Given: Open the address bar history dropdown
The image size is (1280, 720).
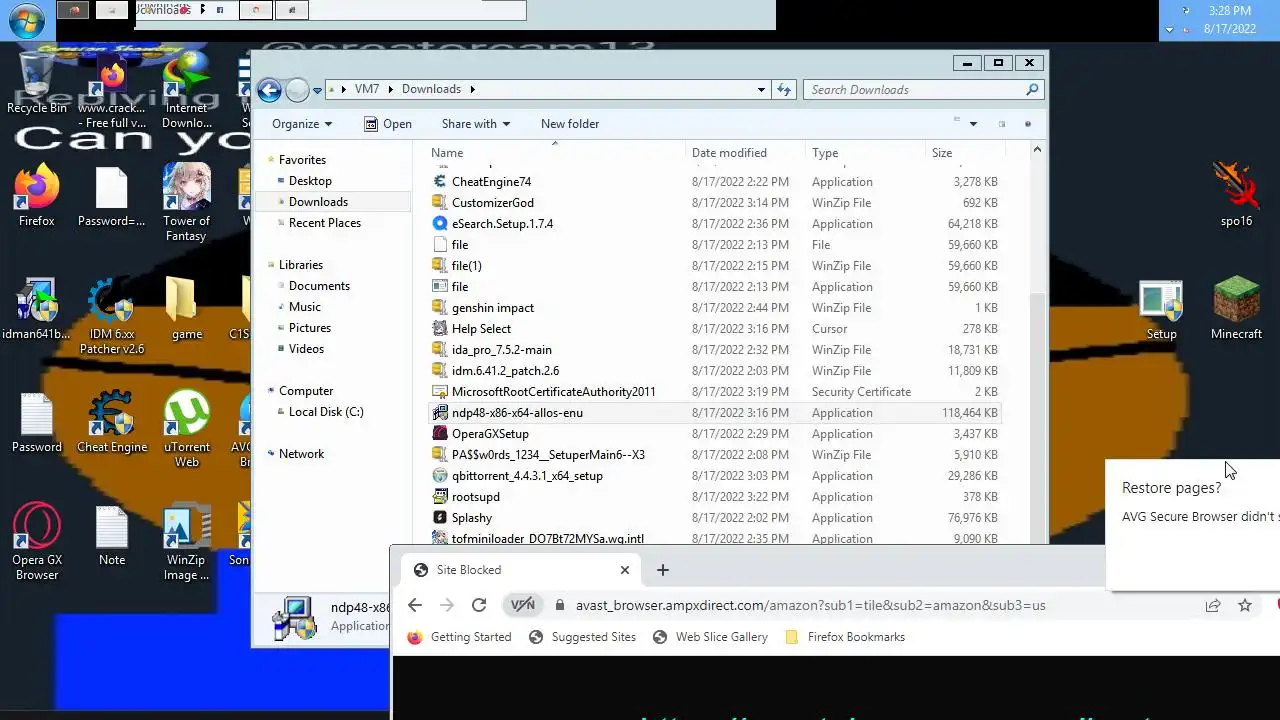Looking at the screenshot, I should (x=761, y=90).
